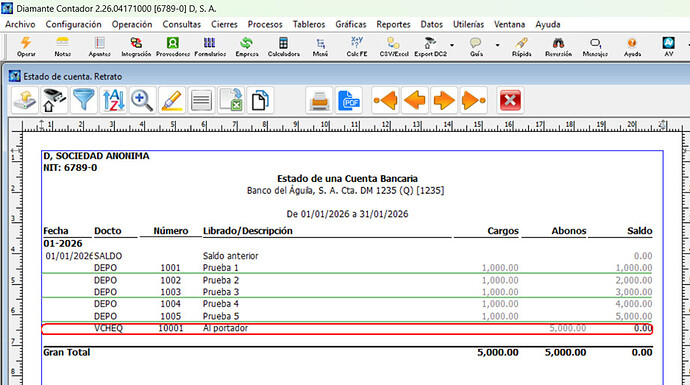
Task: Click the CSV/Excel toolbar icon
Action: coord(394,47)
